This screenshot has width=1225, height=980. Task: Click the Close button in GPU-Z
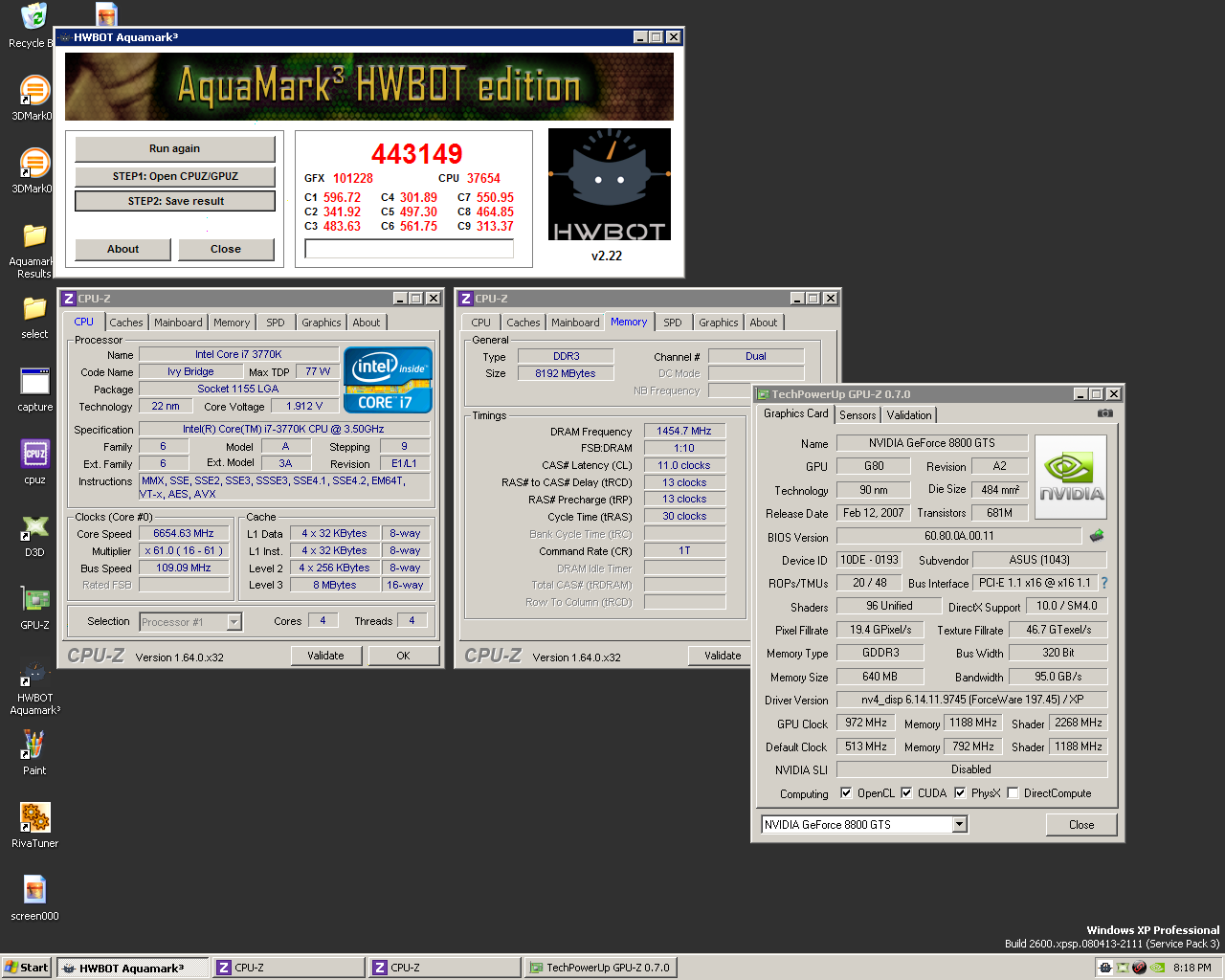1081,825
